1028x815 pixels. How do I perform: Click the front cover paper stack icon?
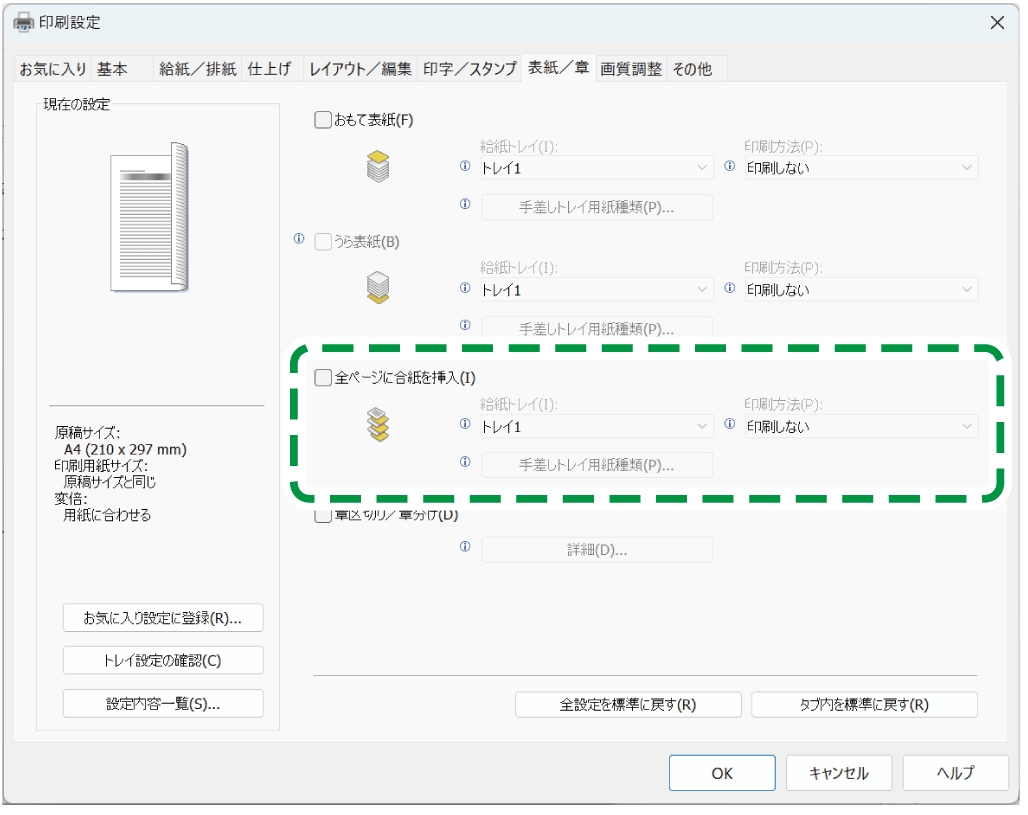pos(378,166)
